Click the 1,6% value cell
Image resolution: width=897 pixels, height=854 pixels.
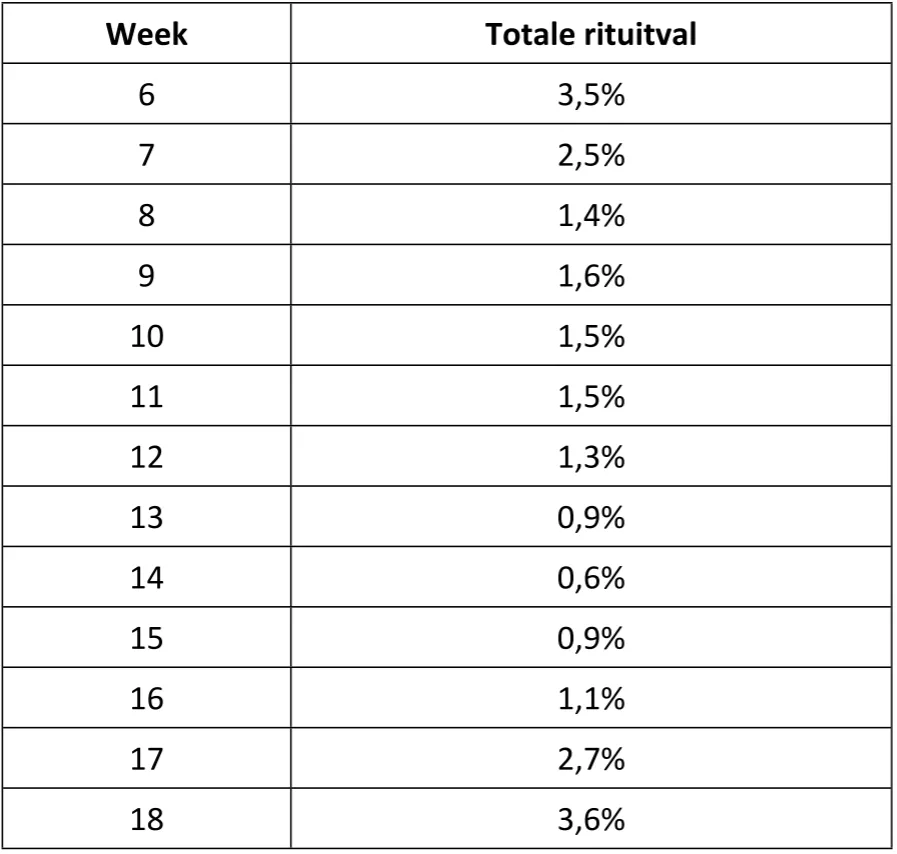click(590, 275)
